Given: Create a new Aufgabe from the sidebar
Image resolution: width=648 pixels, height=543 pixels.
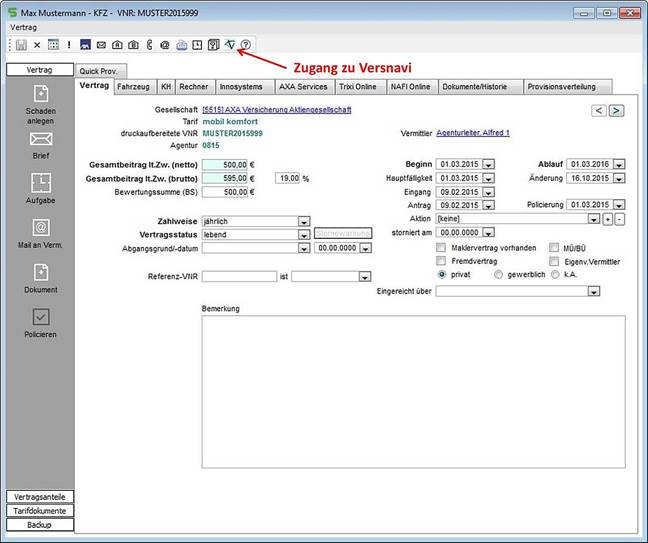Looking at the screenshot, I should click(x=41, y=182).
